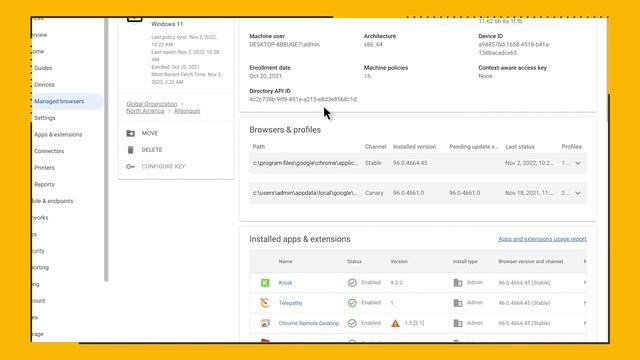Image resolution: width=640 pixels, height=360 pixels.
Task: Open the North America breadcrumb link
Action: [145, 111]
